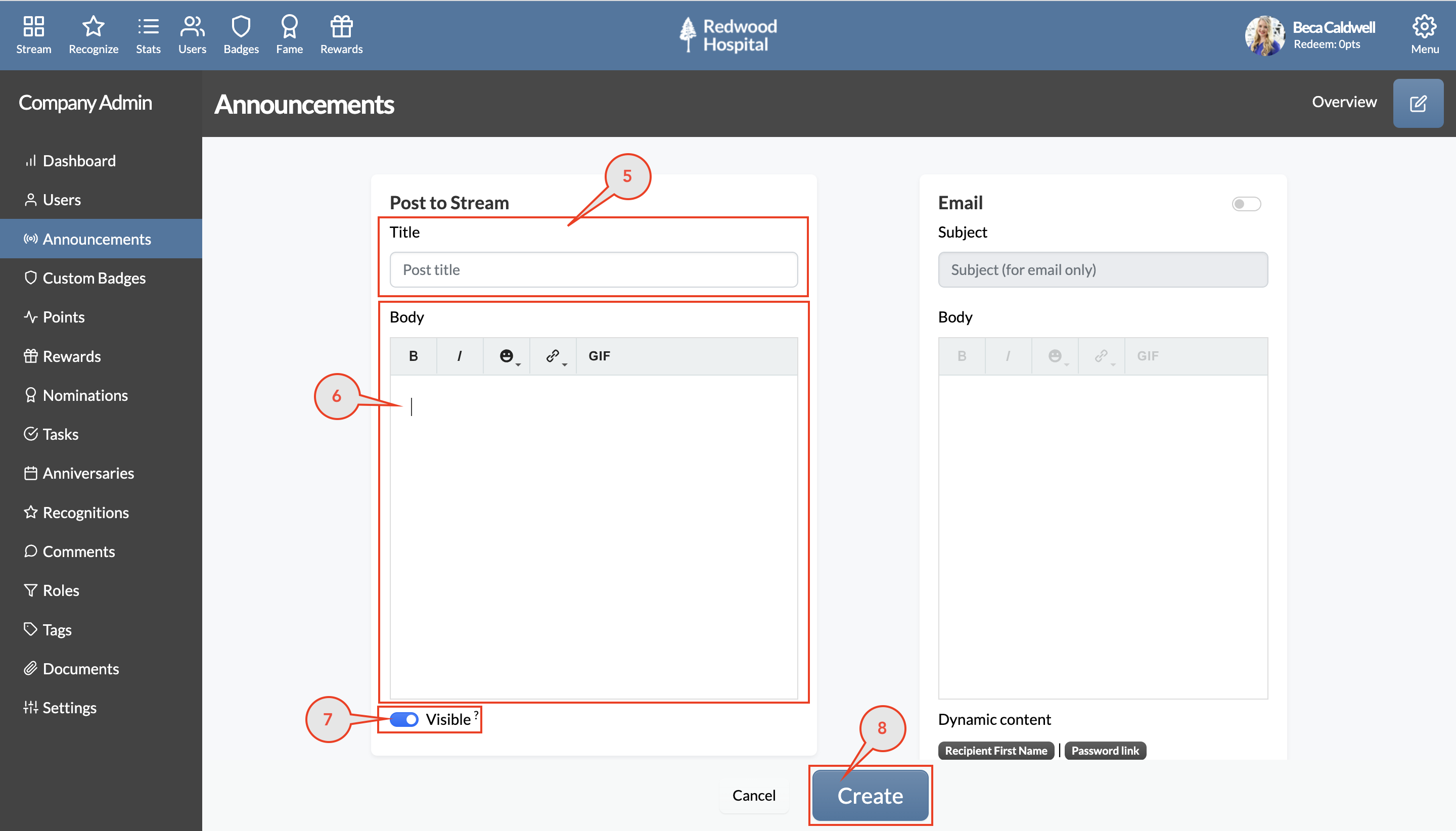1456x831 pixels.
Task: Apply italic formatting in post body
Action: coord(460,355)
